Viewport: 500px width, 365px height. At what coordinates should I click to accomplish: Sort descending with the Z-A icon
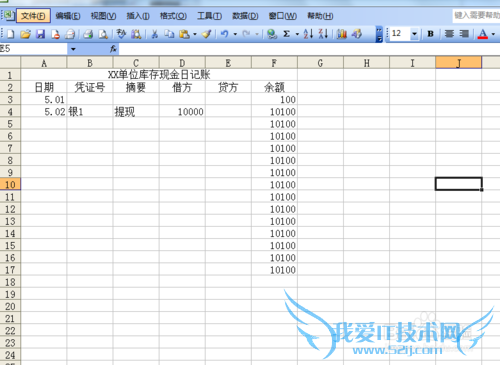tap(323, 34)
